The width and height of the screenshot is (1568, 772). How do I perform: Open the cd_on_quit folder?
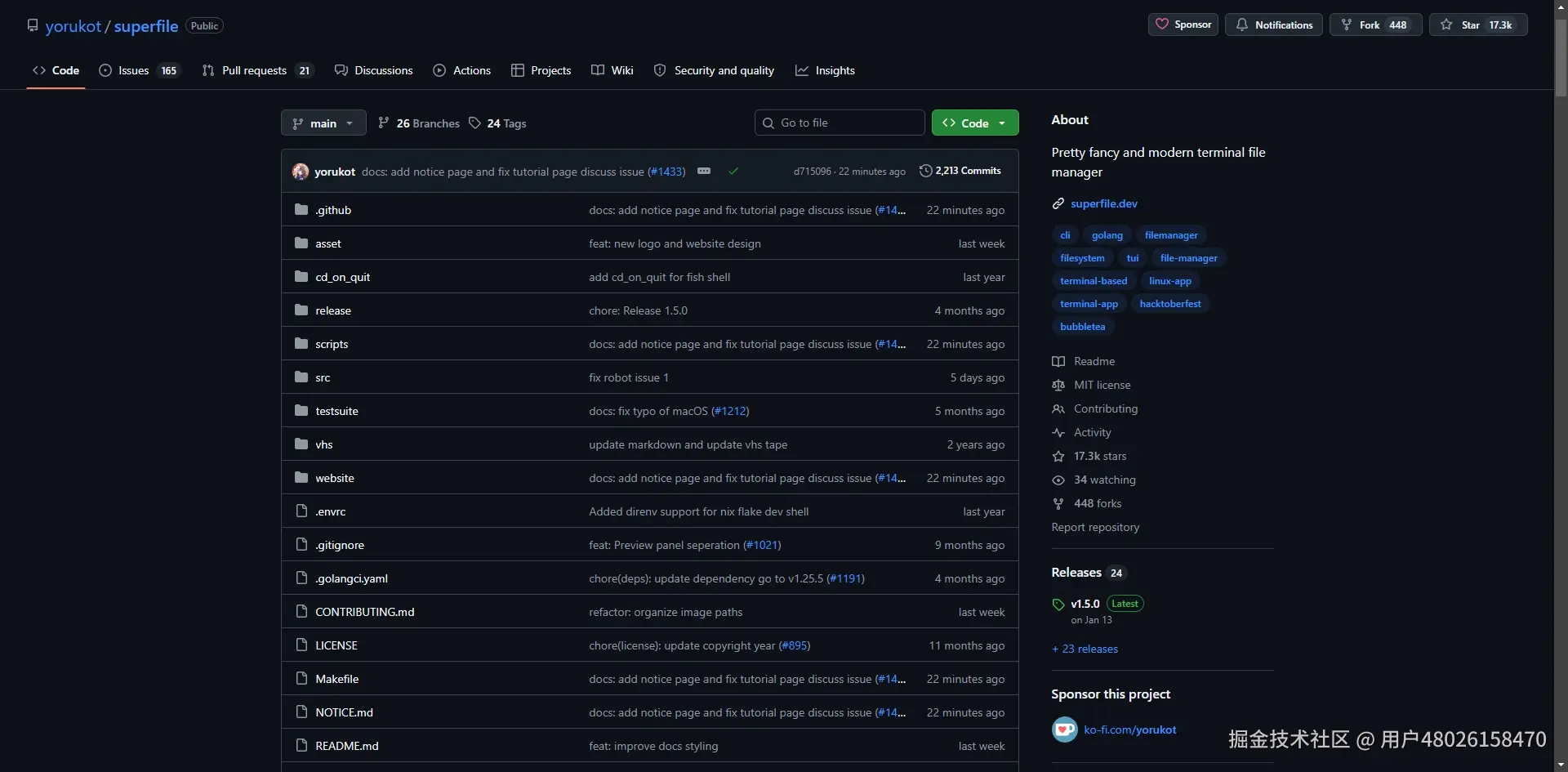coord(343,277)
